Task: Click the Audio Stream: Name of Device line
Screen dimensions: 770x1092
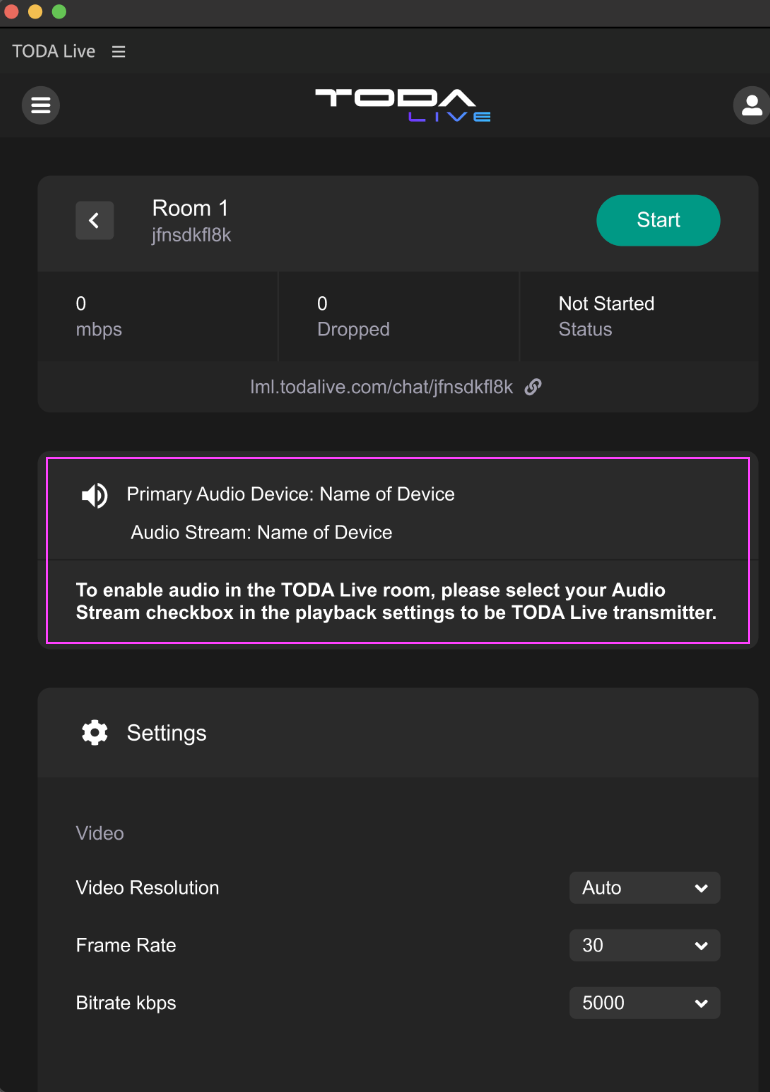Action: [x=261, y=533]
